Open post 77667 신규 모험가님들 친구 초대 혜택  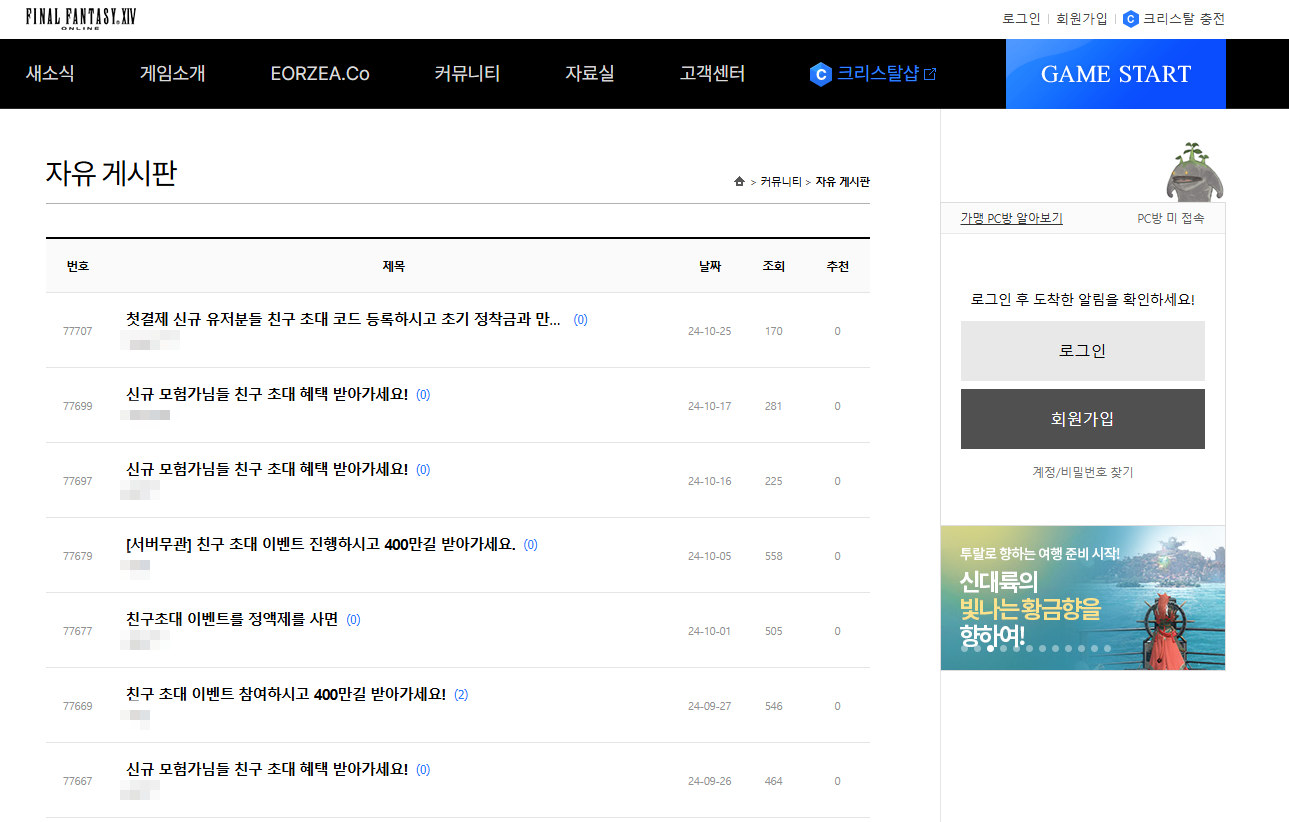point(267,769)
